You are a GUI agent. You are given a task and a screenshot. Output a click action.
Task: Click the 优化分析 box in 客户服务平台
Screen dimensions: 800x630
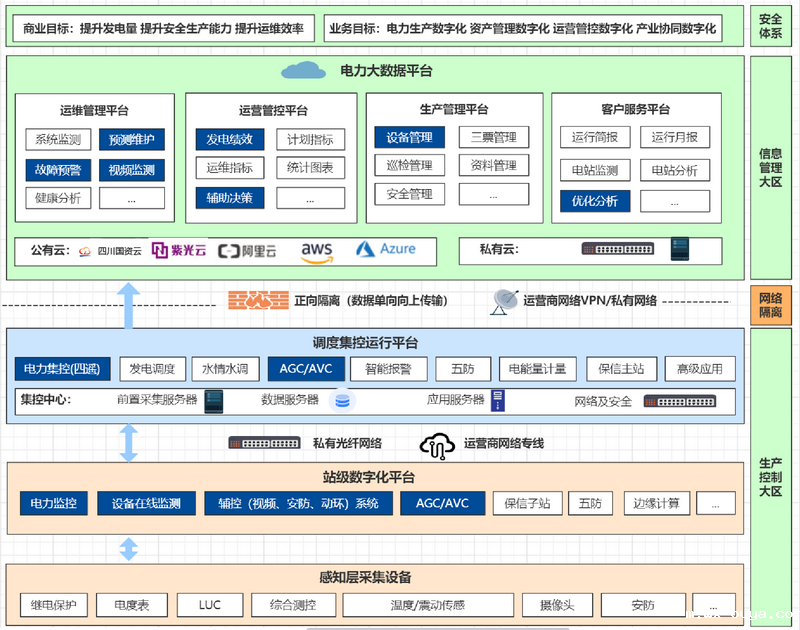[594, 201]
